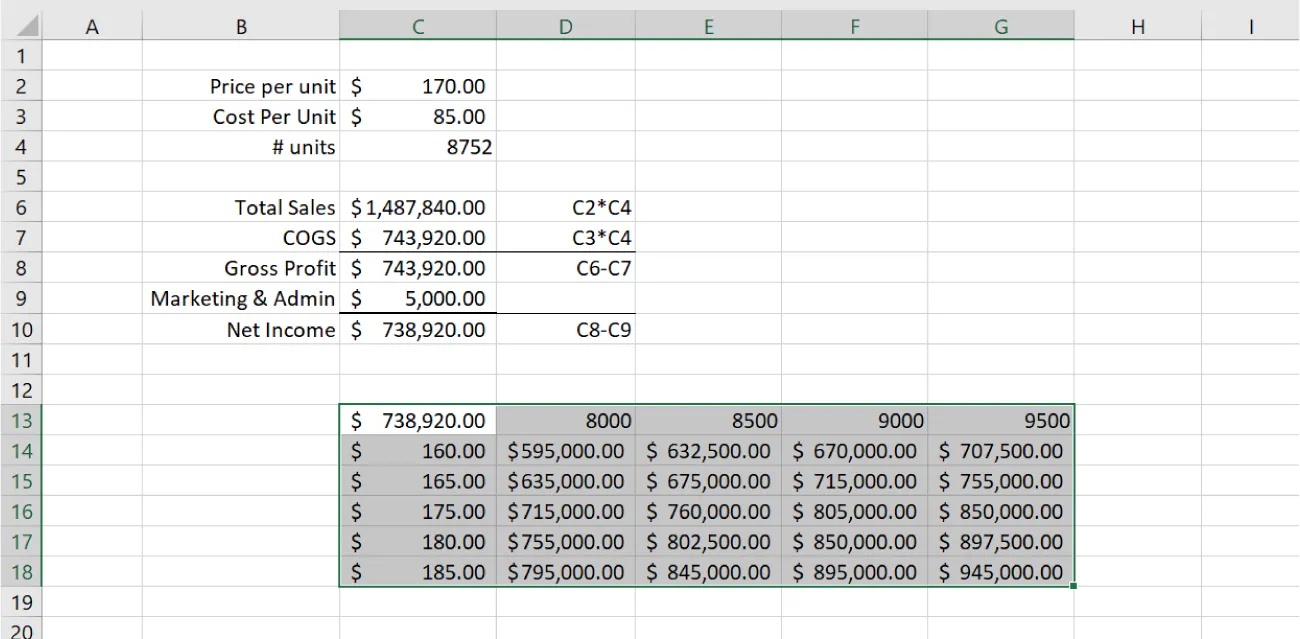Screen dimensions: 1300x639
Task: Click the fill handle of the selected range
Action: 1073,584
